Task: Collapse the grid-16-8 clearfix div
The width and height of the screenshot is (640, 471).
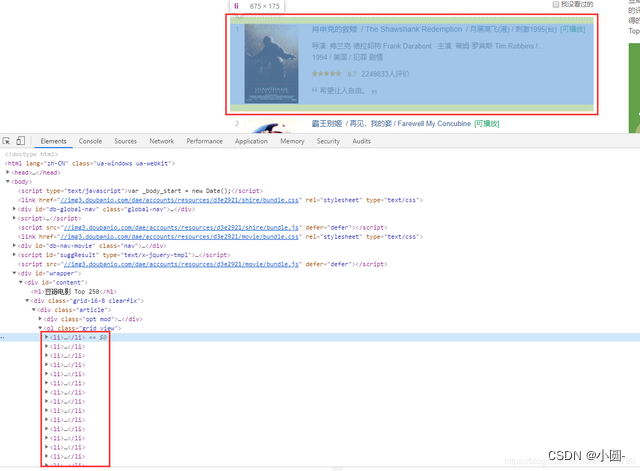Action: 27,300
